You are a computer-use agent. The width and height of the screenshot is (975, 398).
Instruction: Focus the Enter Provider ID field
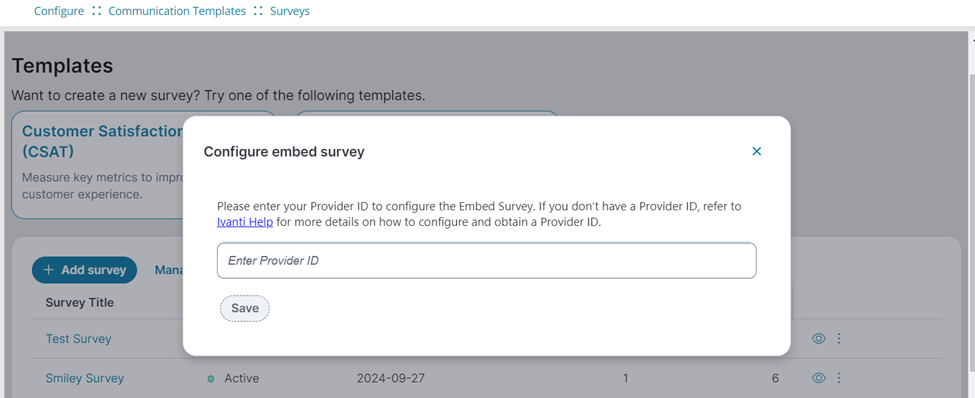(x=486, y=261)
